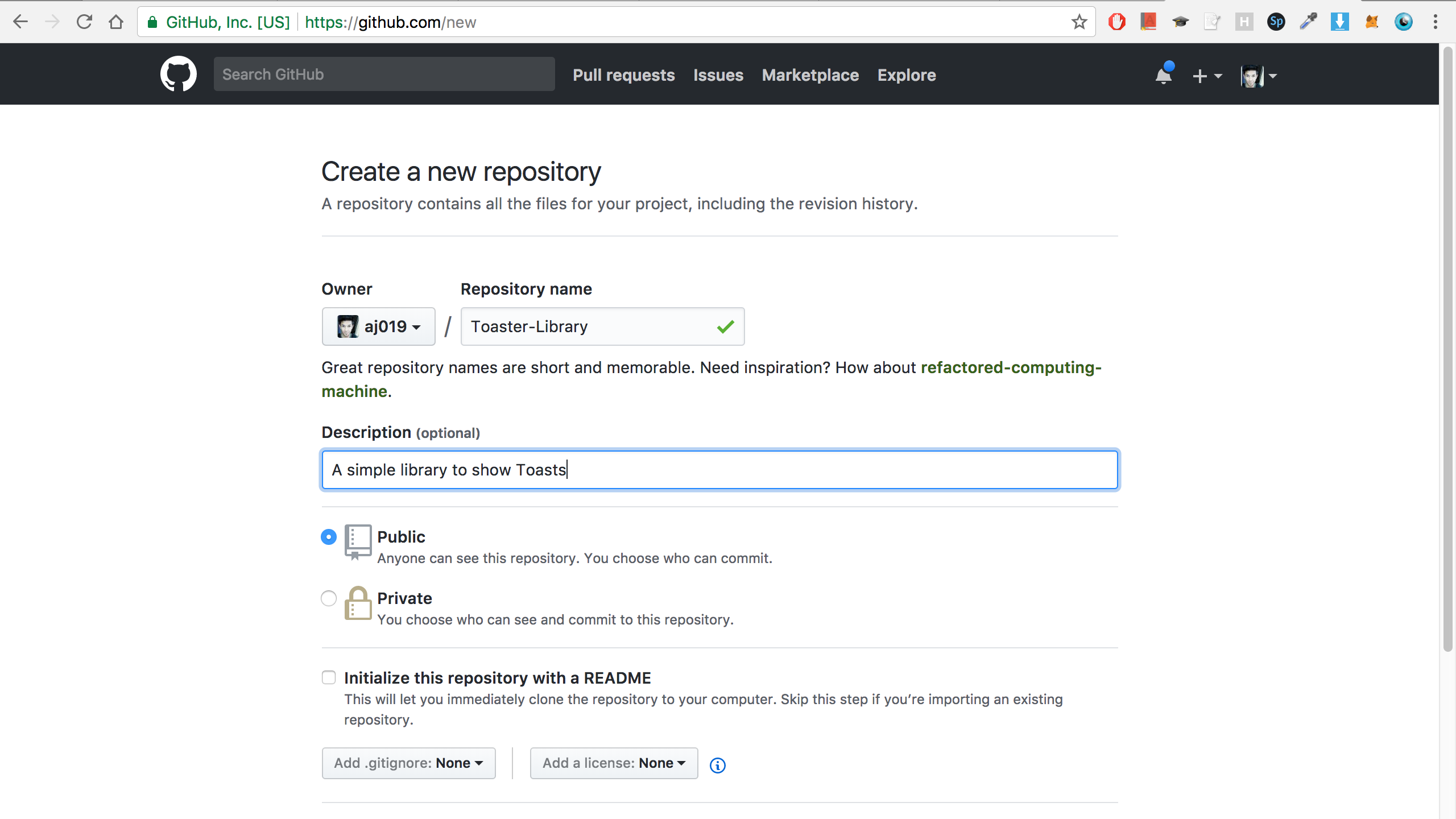Open the blue download arrow extension
The height and width of the screenshot is (819, 1456).
(x=1340, y=22)
